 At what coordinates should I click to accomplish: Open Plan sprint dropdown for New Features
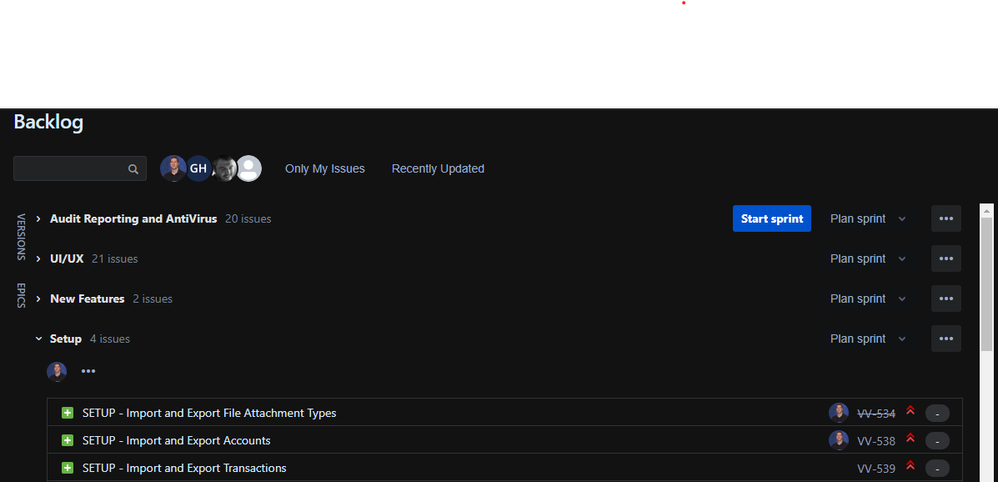pyautogui.click(x=868, y=299)
